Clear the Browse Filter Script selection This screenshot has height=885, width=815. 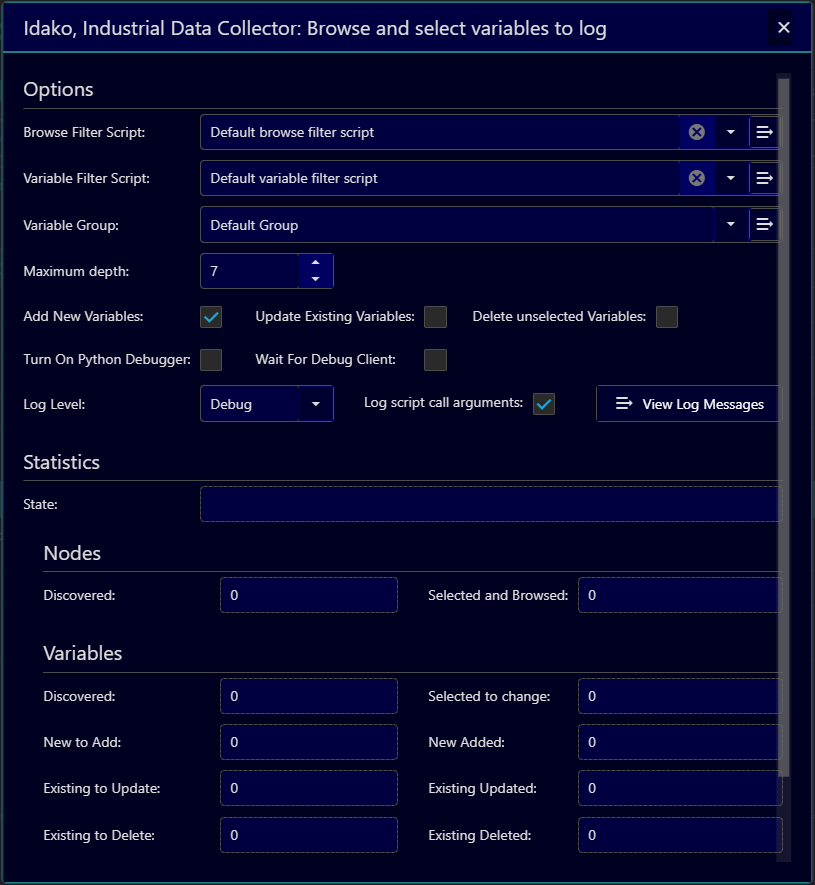coord(697,131)
